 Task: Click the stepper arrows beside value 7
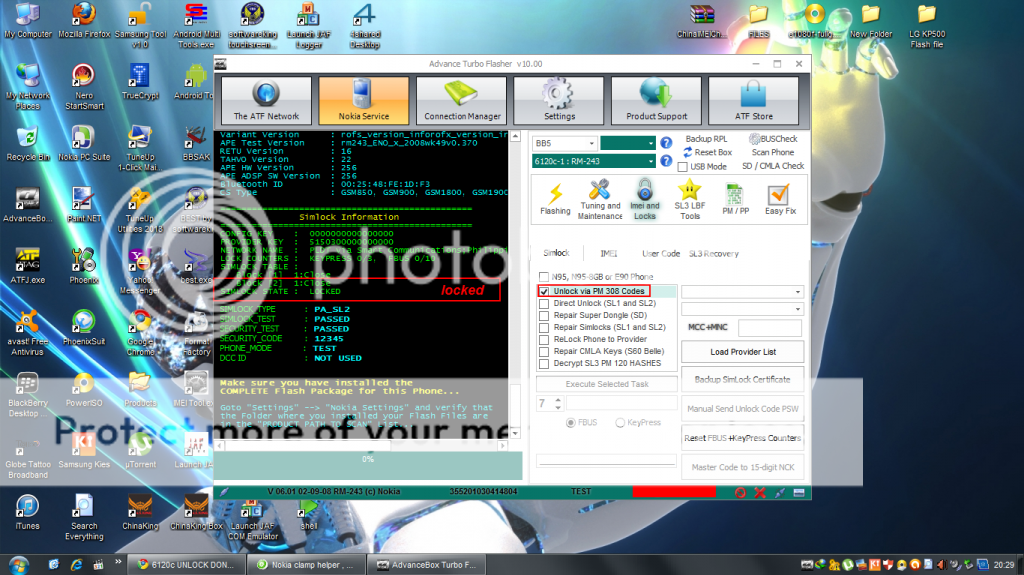coord(558,404)
